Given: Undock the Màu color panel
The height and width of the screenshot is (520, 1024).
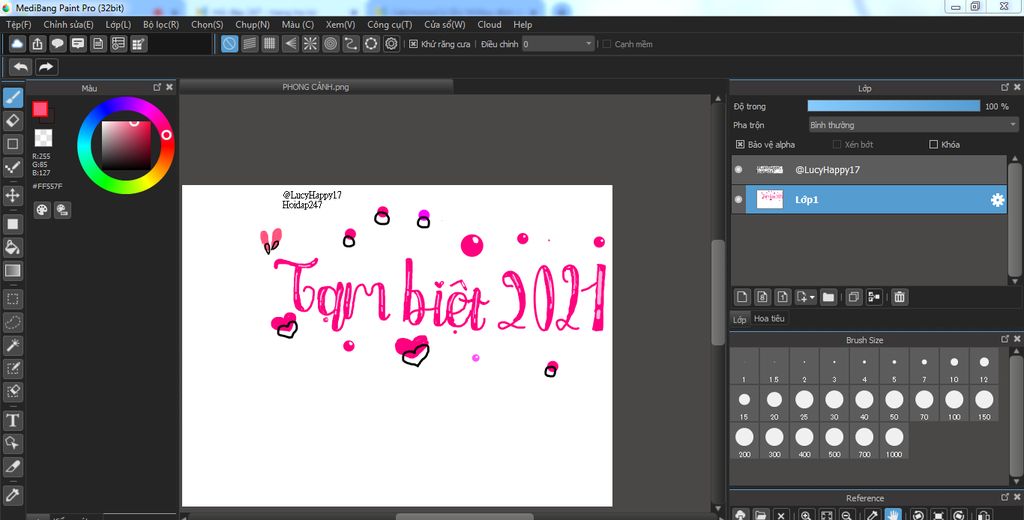Looking at the screenshot, I should pyautogui.click(x=157, y=87).
